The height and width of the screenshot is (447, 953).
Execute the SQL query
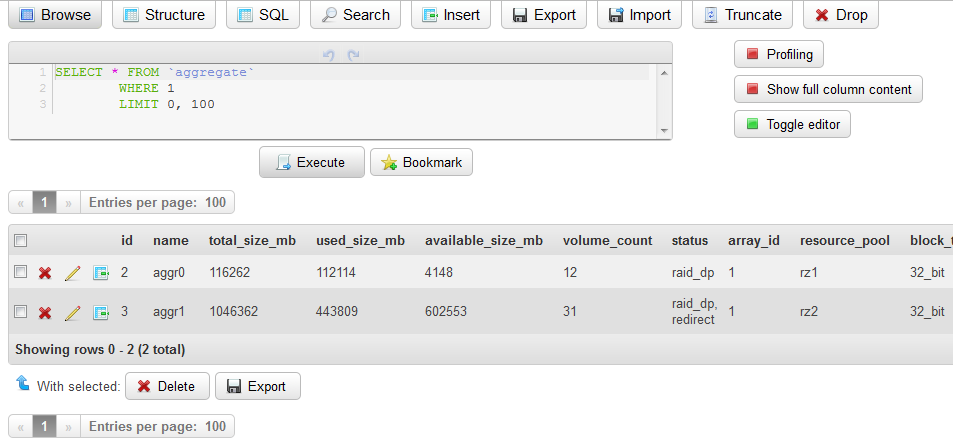(x=312, y=162)
